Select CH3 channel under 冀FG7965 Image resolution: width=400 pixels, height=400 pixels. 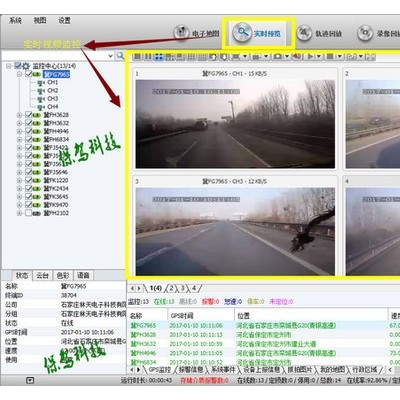click(x=53, y=99)
